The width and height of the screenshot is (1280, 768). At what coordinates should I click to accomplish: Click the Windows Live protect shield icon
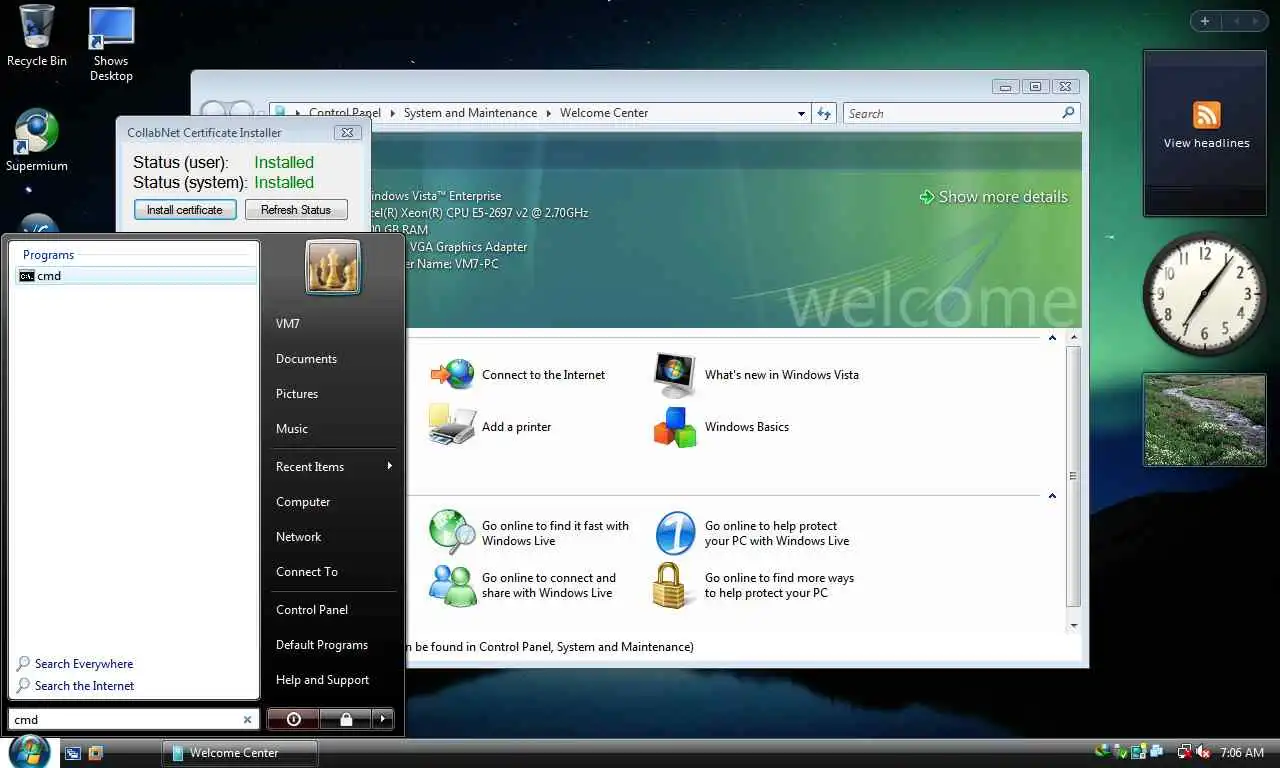[675, 533]
